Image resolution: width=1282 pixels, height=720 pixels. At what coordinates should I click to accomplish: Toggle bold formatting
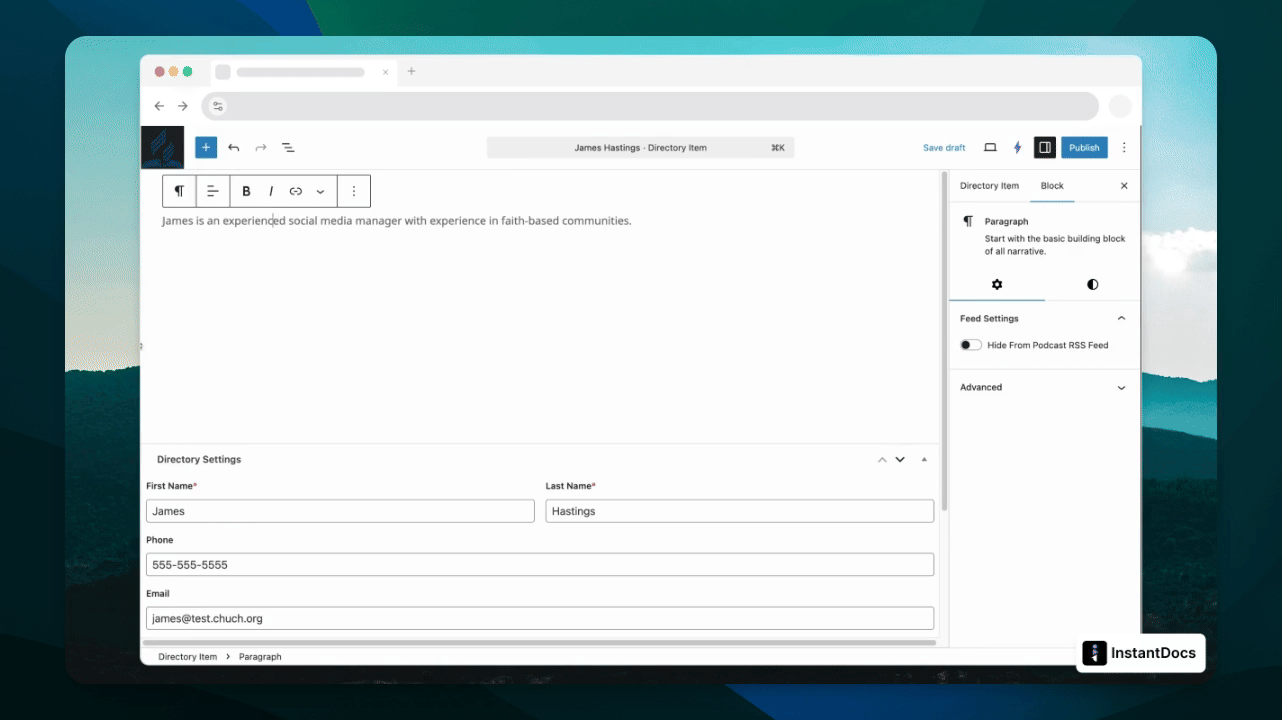[x=246, y=191]
